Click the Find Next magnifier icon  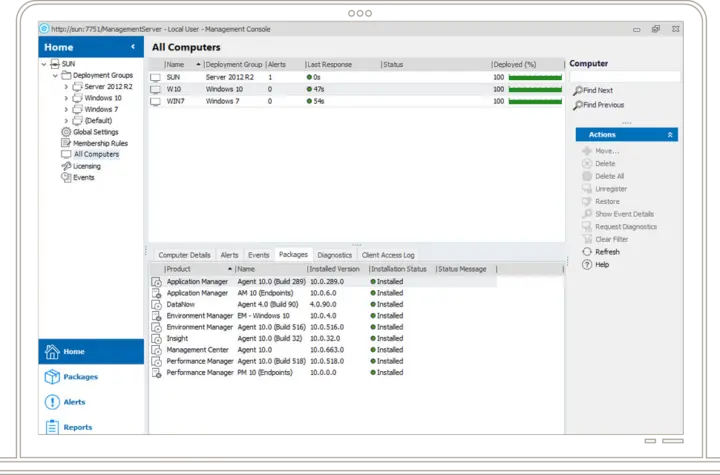pyautogui.click(x=578, y=90)
